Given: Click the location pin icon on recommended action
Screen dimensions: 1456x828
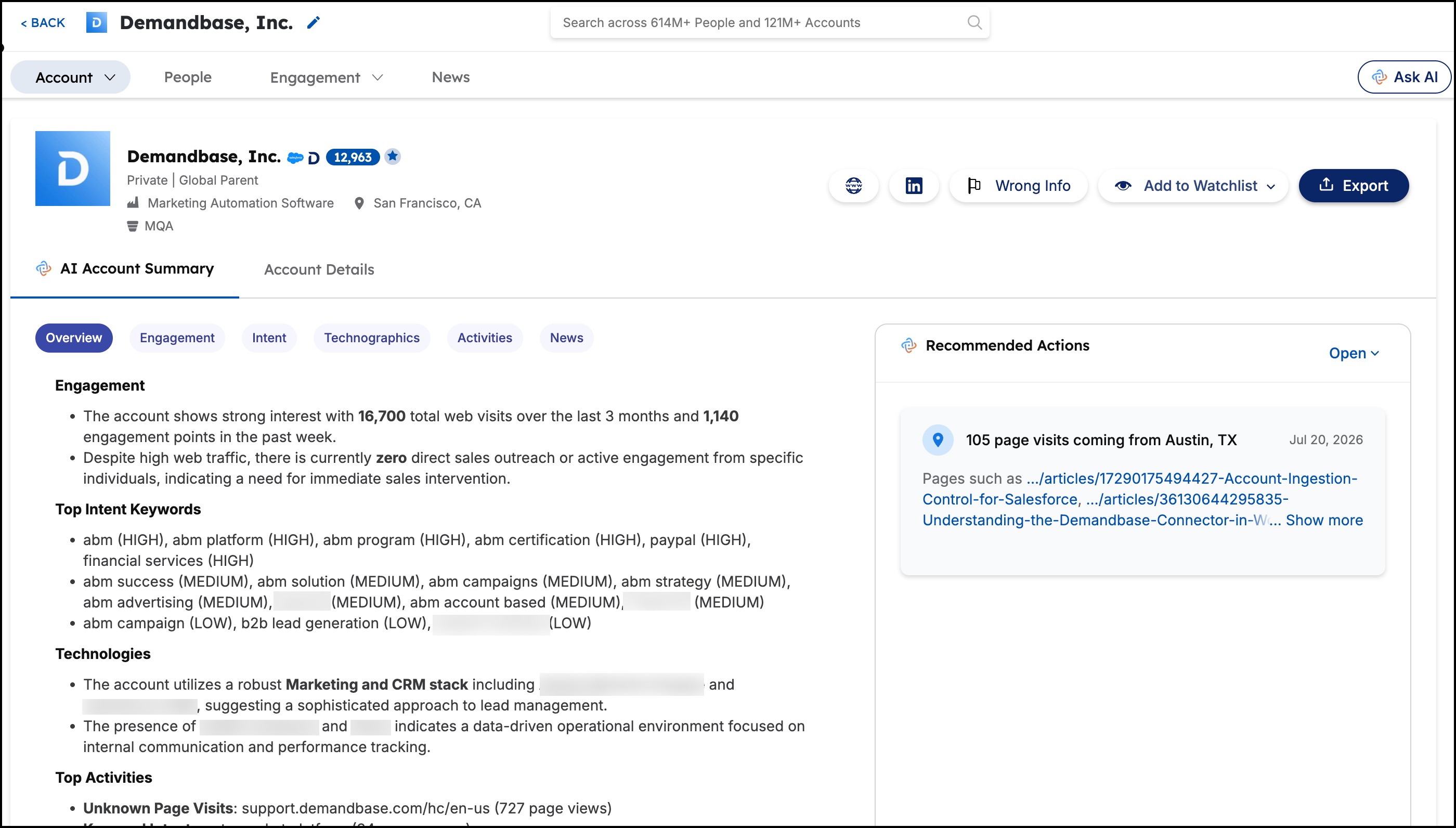Looking at the screenshot, I should click(x=938, y=439).
